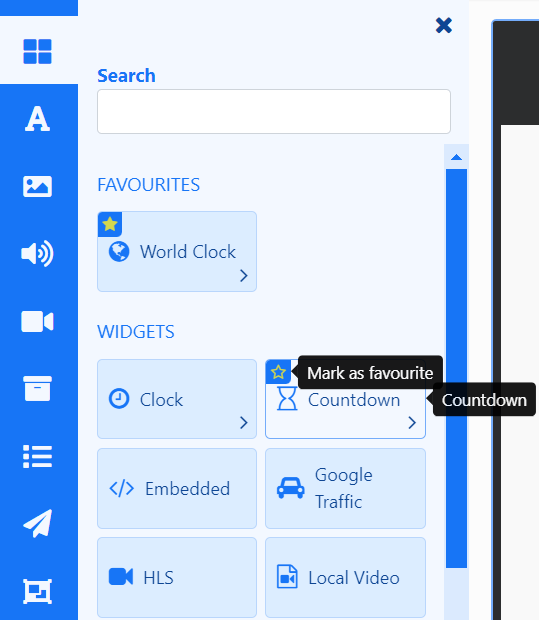Expand the Countdown widget chevron
The image size is (539, 620).
[412, 423]
